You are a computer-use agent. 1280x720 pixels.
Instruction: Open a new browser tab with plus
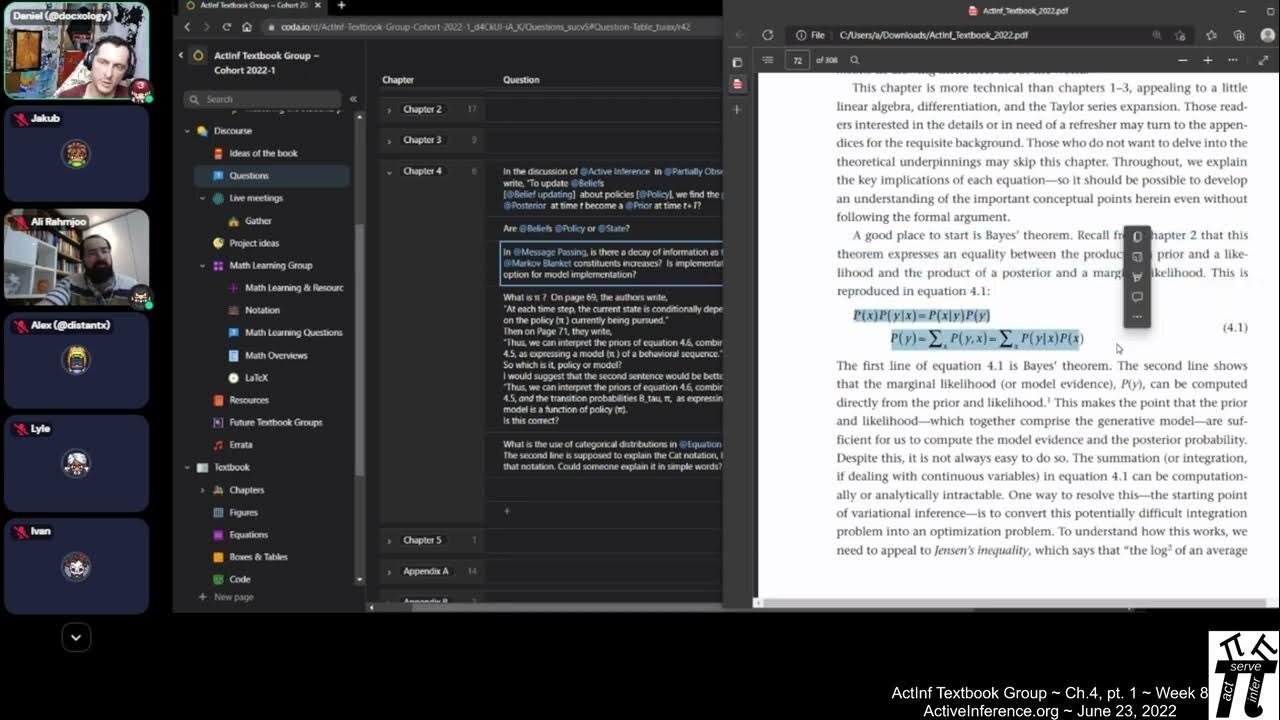[x=341, y=5]
